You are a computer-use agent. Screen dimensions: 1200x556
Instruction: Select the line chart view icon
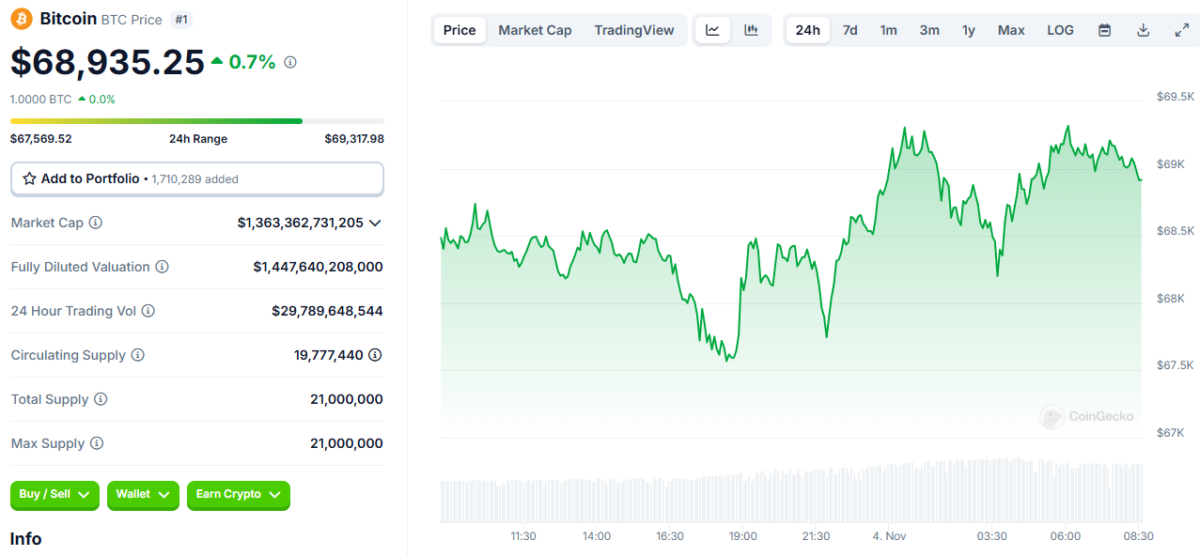coord(712,30)
